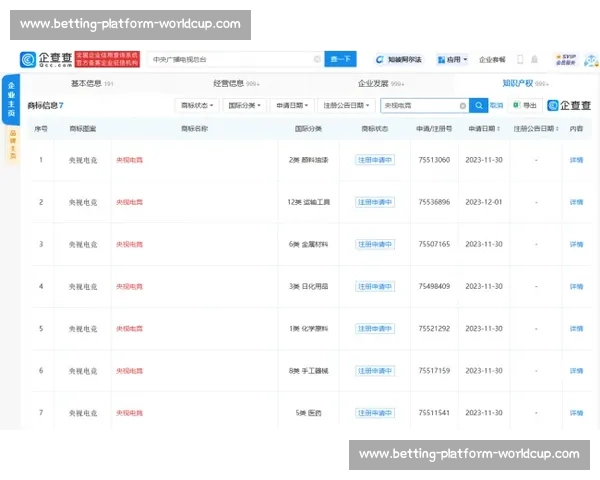The width and height of the screenshot is (600, 480).
Task: Expand the 应用 apps dropdown
Action: [x=453, y=60]
